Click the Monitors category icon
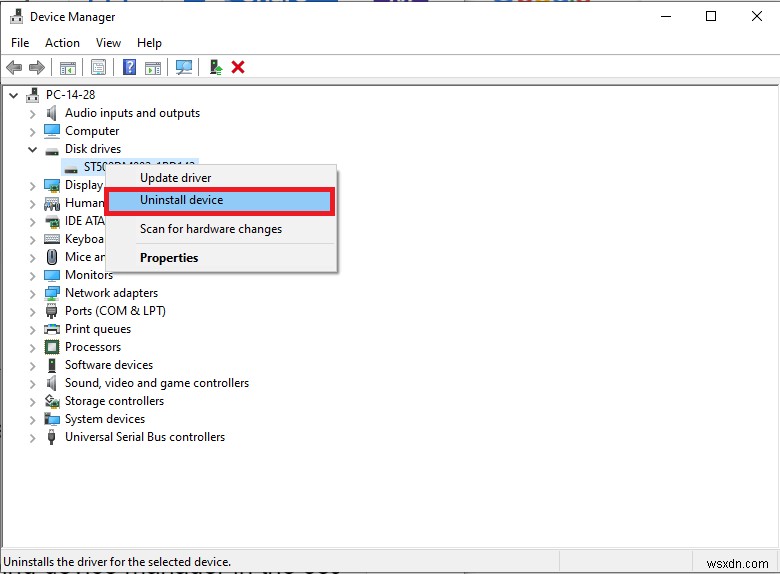The width and height of the screenshot is (780, 574). click(52, 275)
